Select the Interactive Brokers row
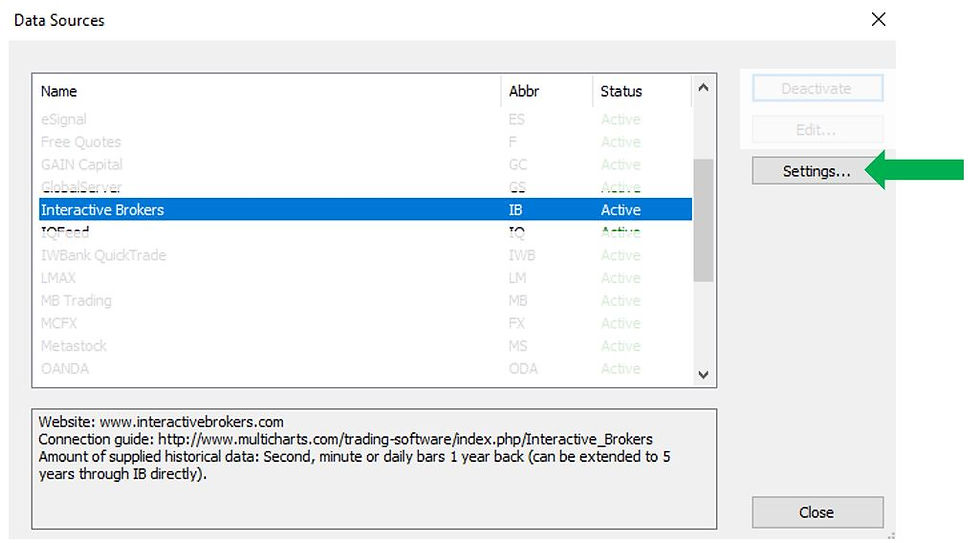Image resolution: width=980 pixels, height=543 pixels. pyautogui.click(x=365, y=209)
